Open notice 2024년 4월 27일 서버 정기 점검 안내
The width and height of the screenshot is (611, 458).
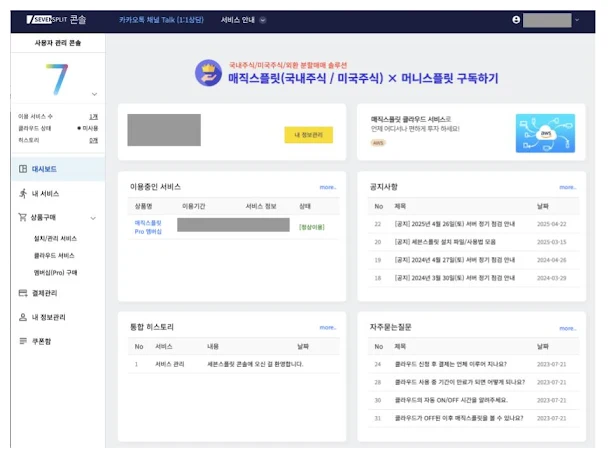[x=455, y=260]
